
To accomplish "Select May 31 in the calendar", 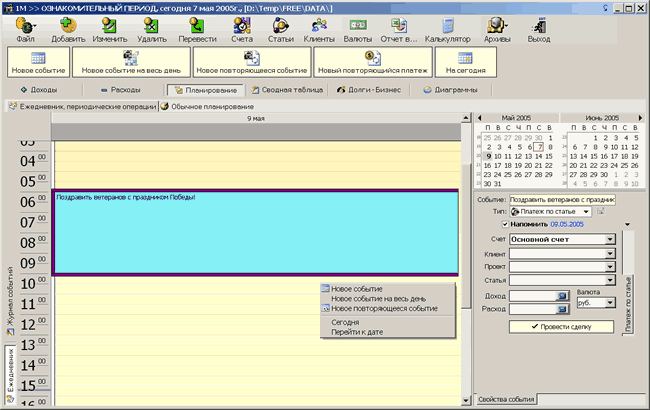I will (498, 184).
